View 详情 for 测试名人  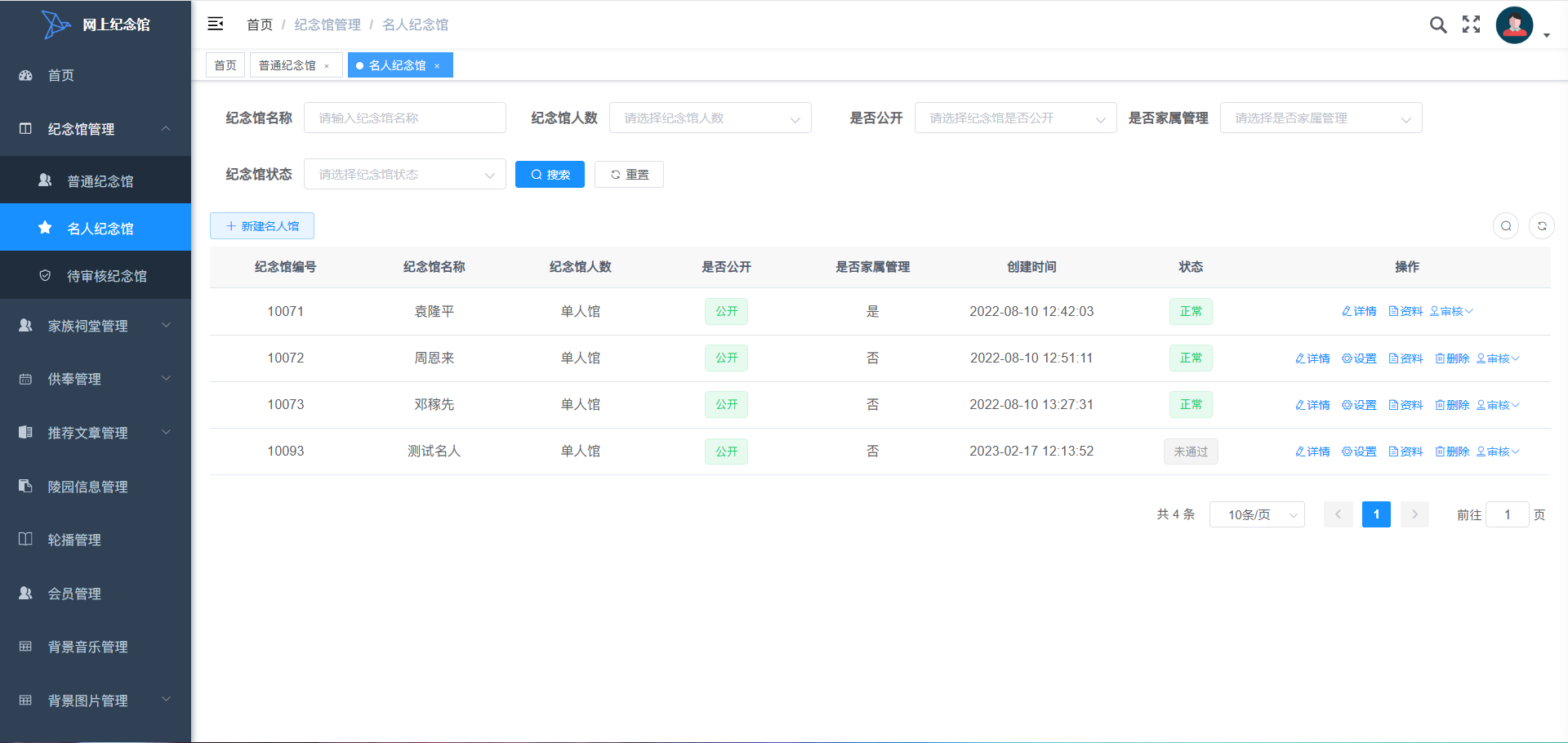click(x=1312, y=452)
